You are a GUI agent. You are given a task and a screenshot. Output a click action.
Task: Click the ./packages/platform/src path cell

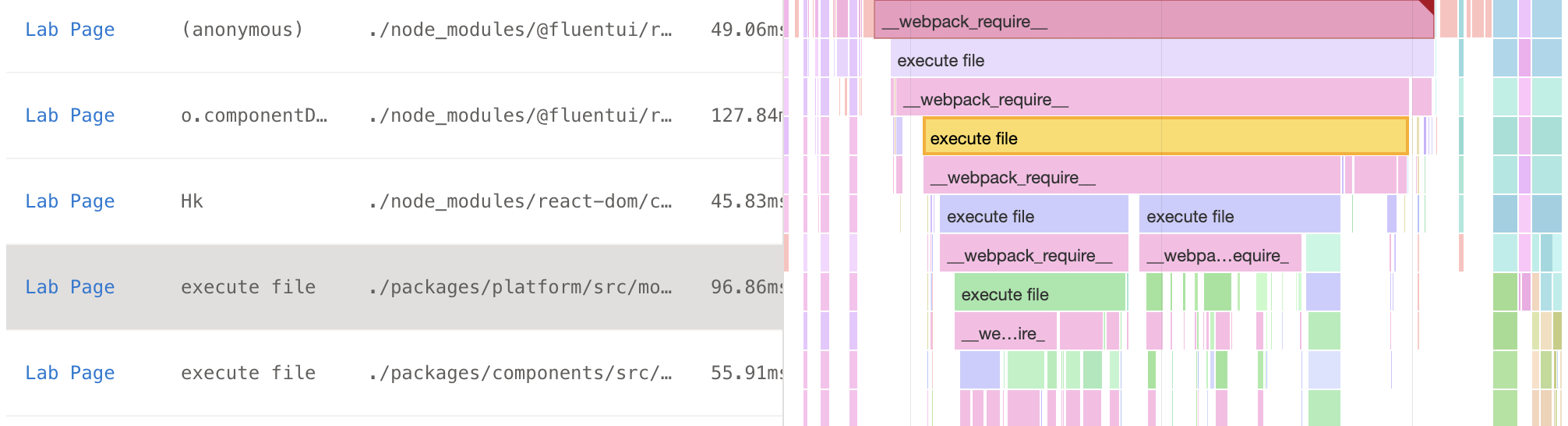point(520,287)
